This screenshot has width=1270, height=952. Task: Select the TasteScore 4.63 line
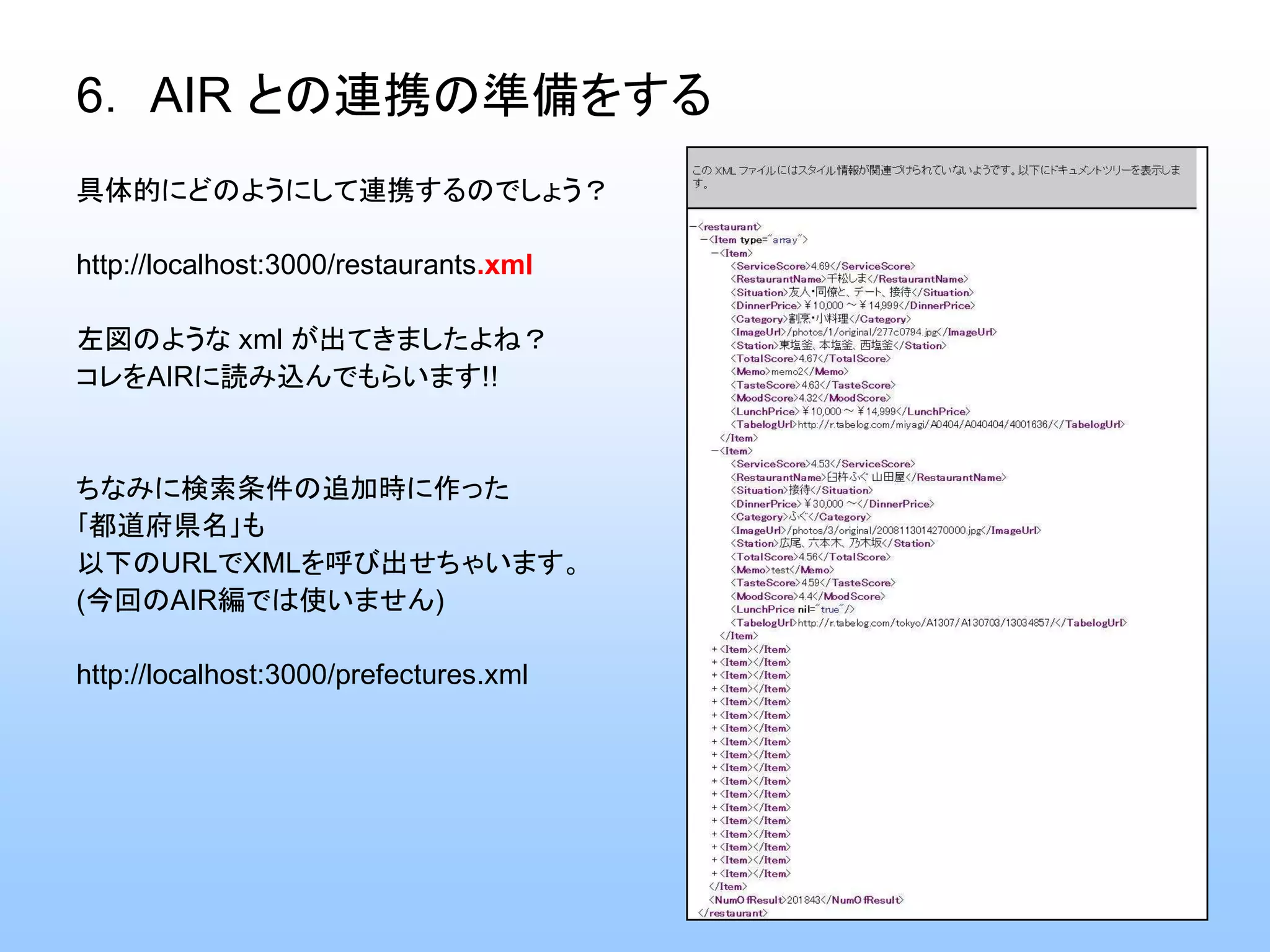point(813,386)
